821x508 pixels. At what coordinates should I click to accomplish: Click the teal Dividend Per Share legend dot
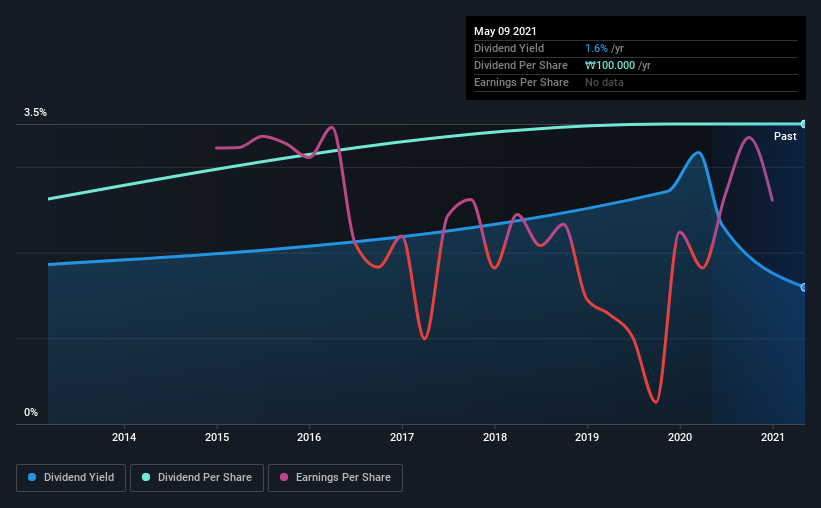146,477
